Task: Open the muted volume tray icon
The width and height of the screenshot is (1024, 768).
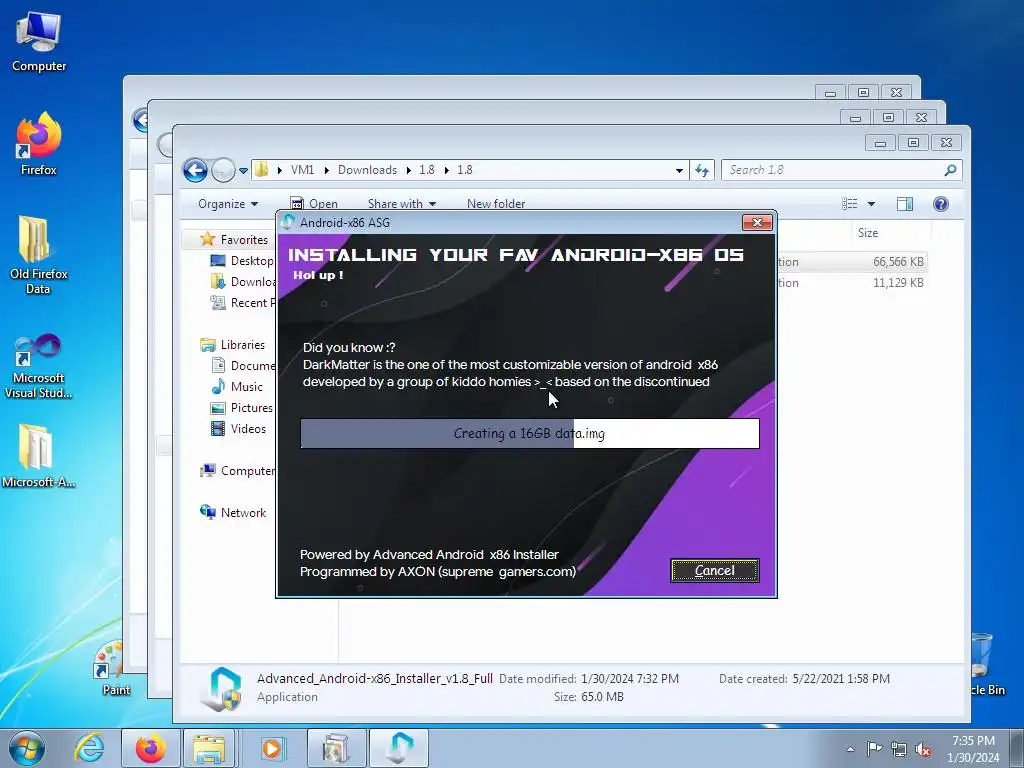Action: pyautogui.click(x=923, y=749)
